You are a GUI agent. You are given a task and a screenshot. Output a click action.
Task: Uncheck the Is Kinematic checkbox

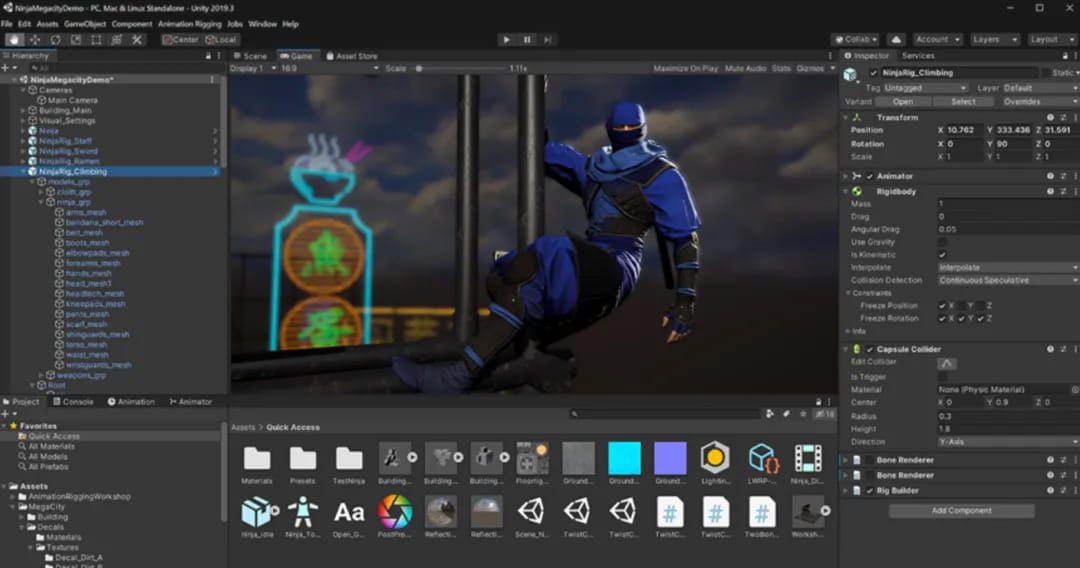pyautogui.click(x=943, y=255)
